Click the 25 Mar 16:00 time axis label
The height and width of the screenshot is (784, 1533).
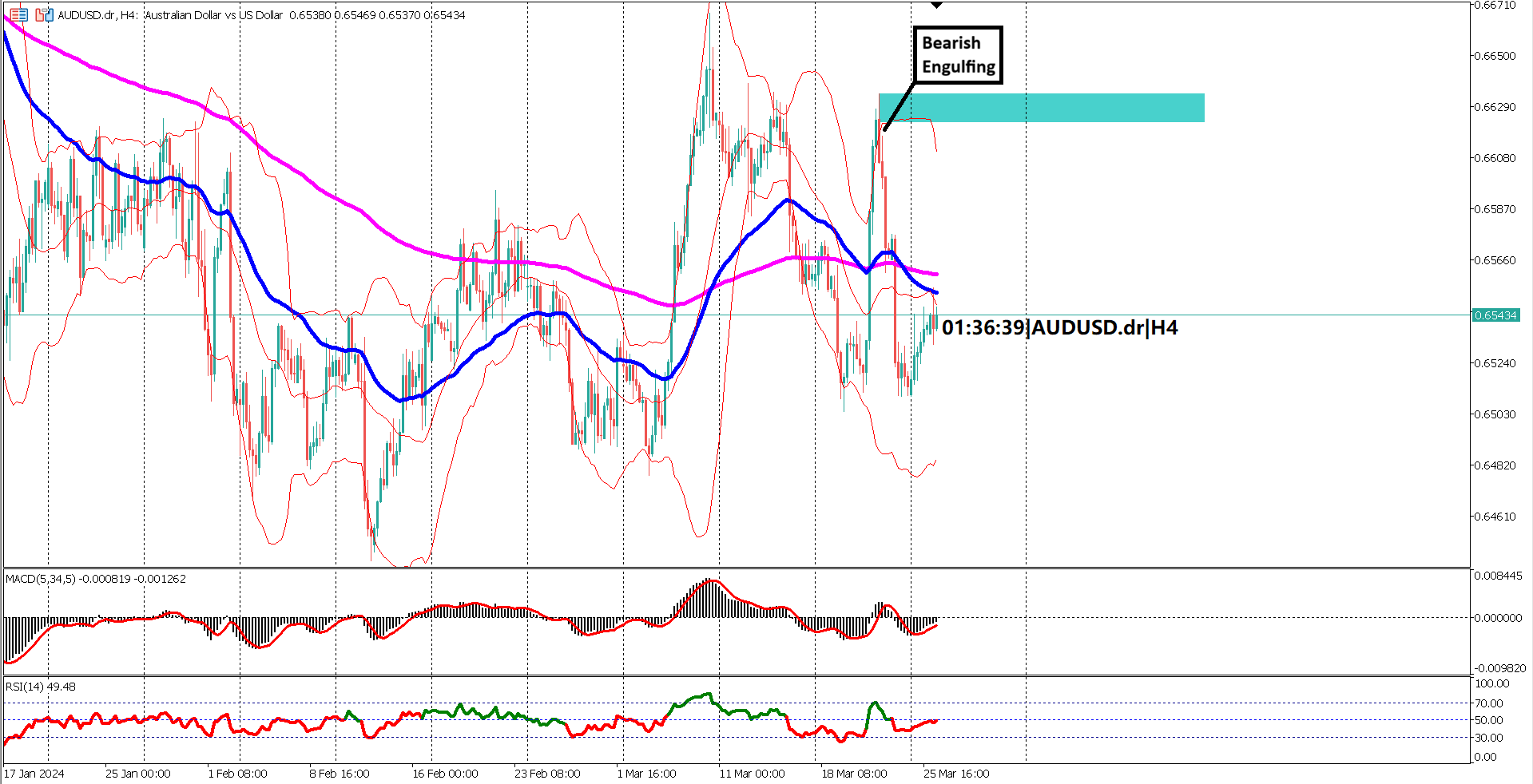955,774
